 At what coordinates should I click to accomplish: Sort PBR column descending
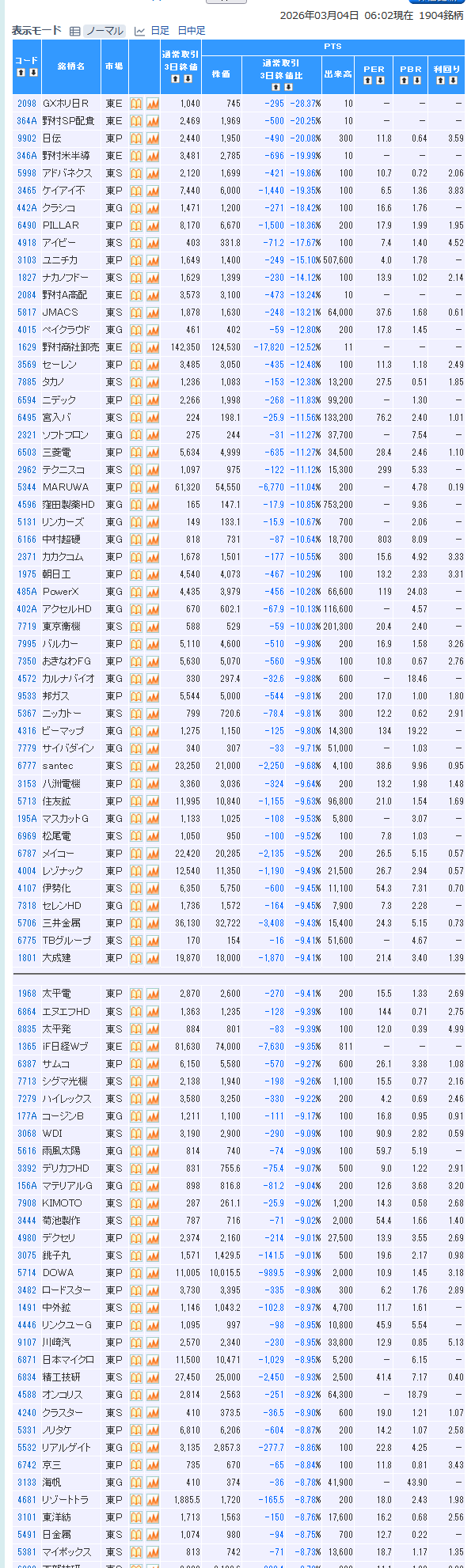point(416,80)
